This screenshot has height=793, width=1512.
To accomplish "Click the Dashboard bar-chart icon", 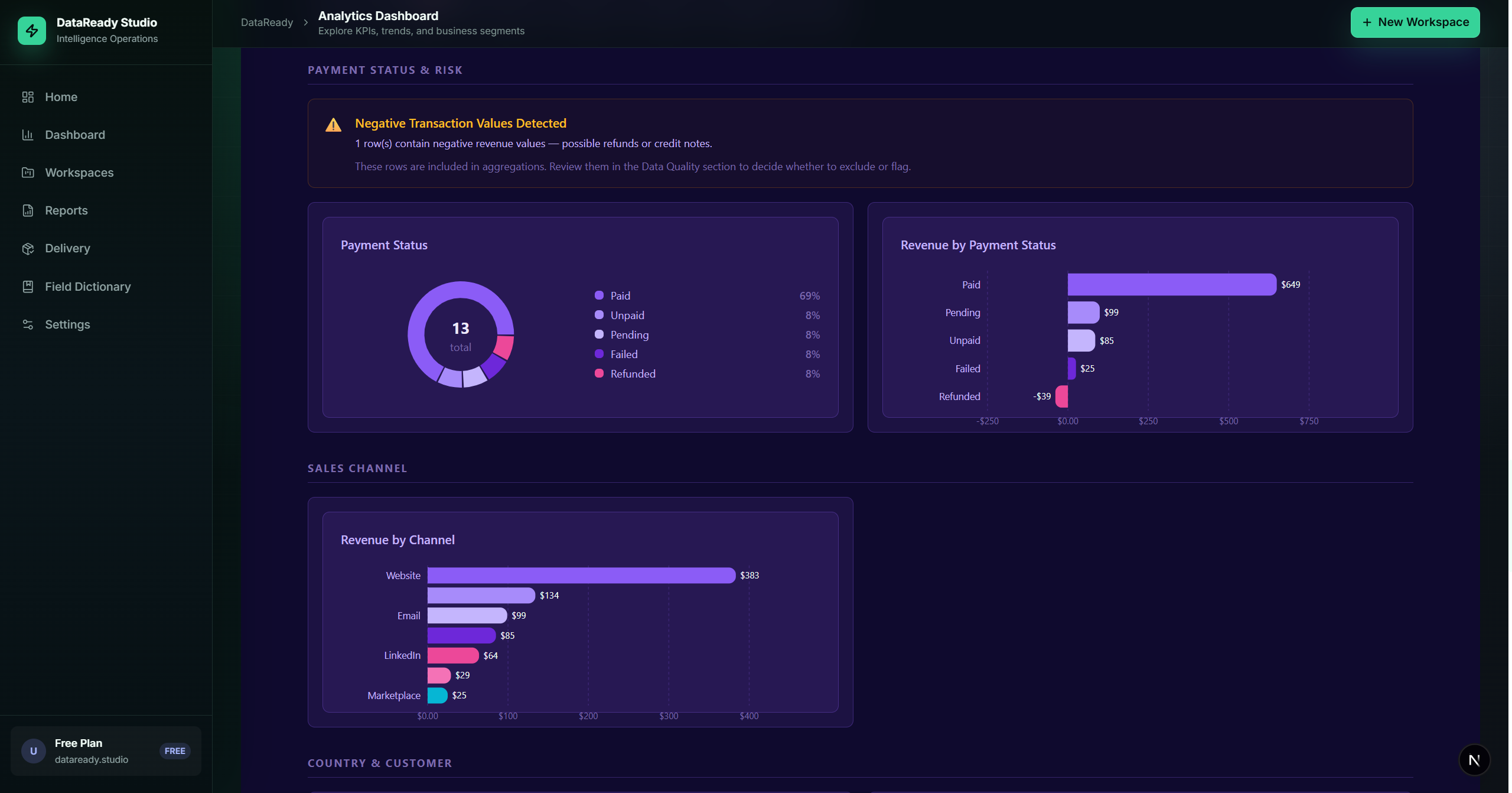I will click(x=28, y=135).
